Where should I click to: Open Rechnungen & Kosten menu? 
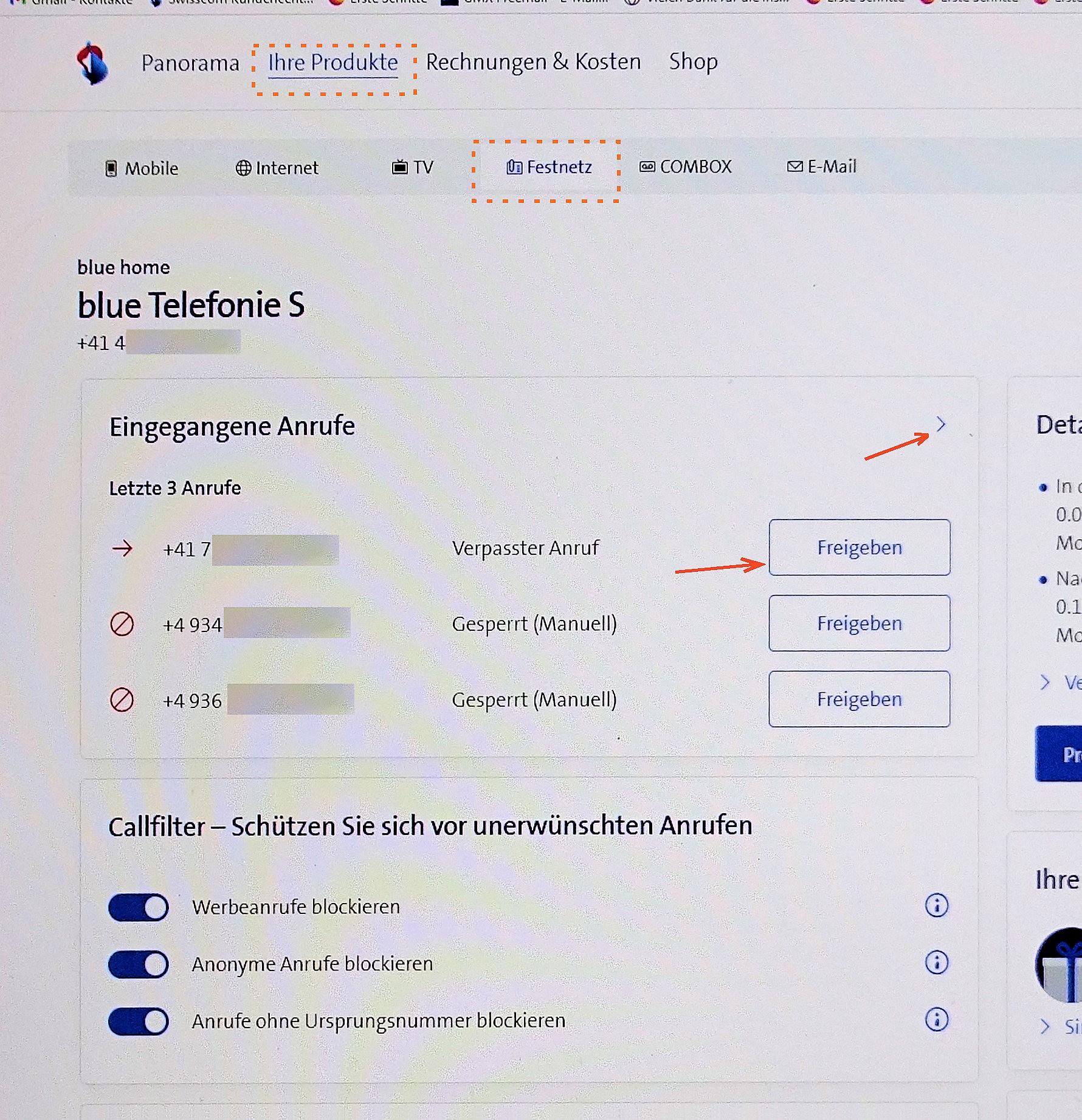[533, 62]
